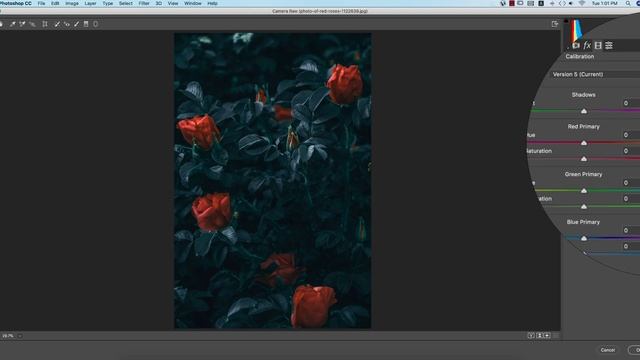
Task: Click the Shadows tint slider handle
Action: 584,111
